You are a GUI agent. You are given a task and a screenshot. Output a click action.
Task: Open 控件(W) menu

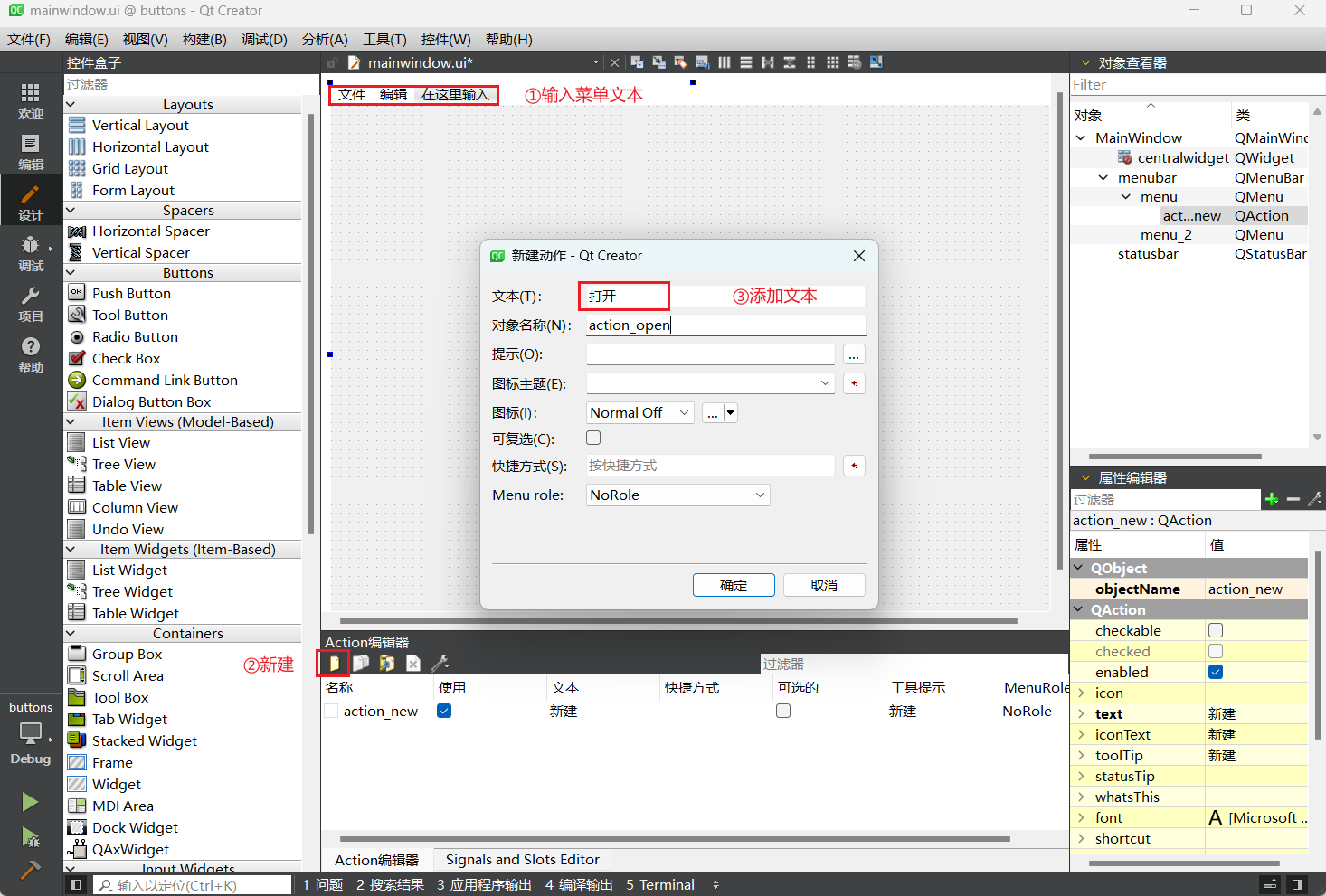click(446, 40)
